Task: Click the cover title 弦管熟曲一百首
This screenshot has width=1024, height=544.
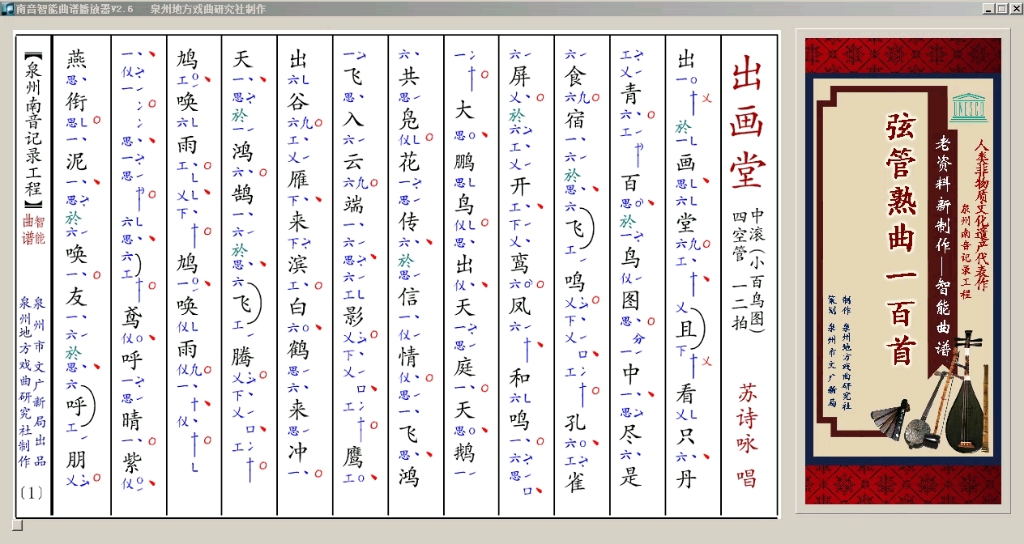Action: pos(901,238)
